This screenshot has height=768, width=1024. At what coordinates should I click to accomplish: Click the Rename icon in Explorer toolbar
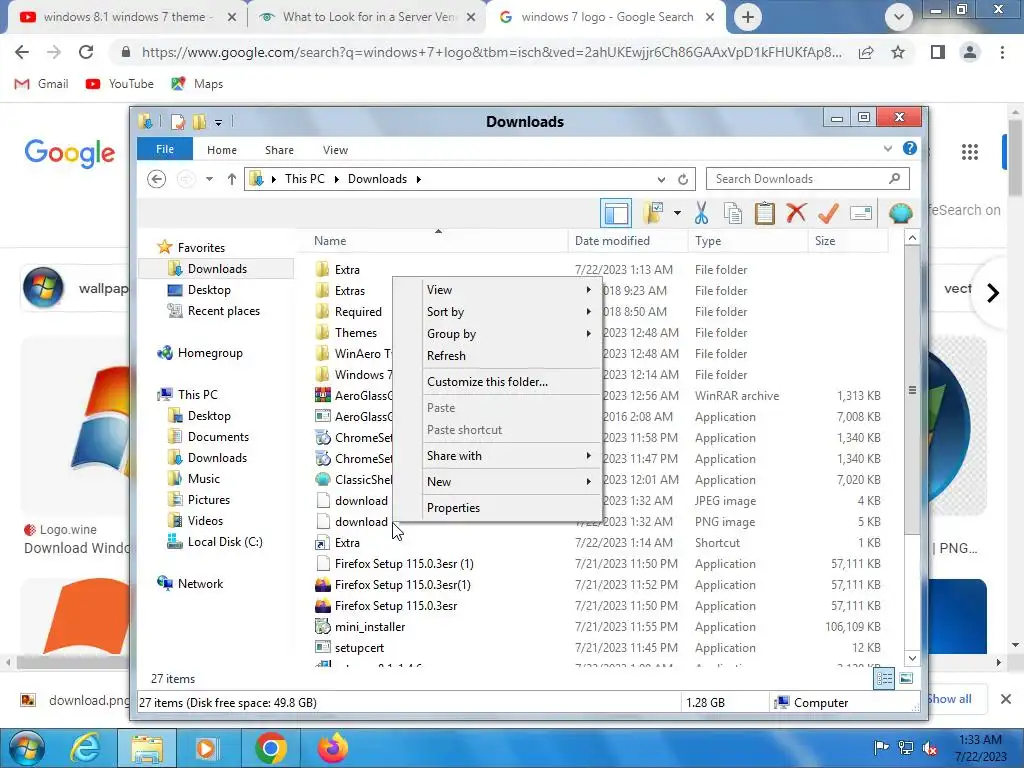861,213
